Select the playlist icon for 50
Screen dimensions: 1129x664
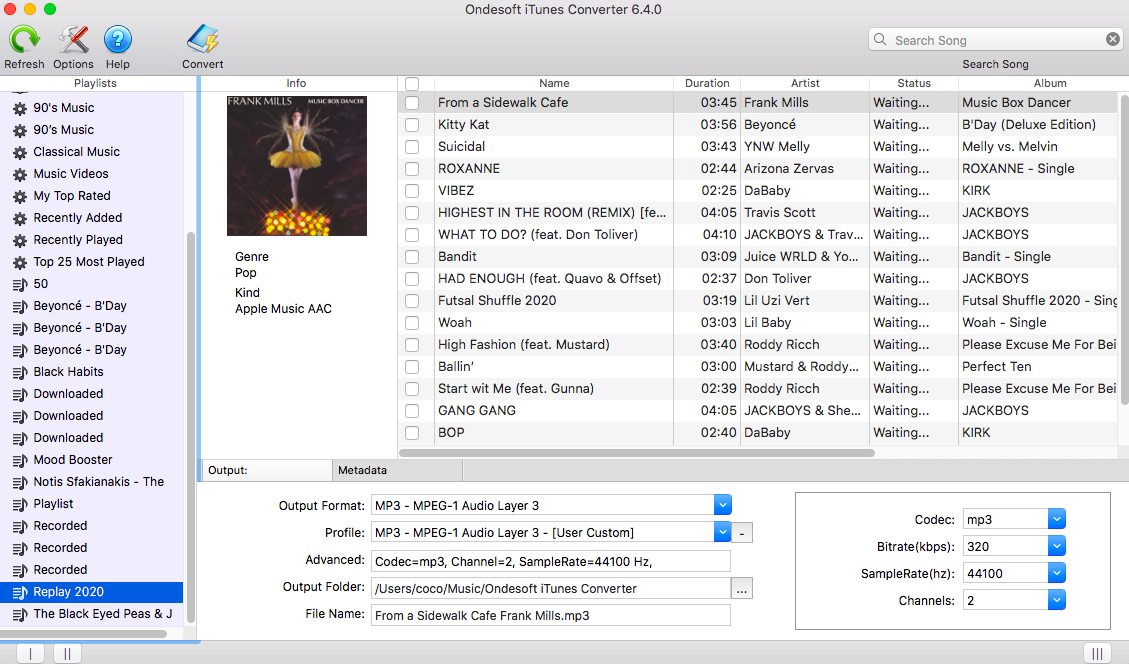(20, 284)
